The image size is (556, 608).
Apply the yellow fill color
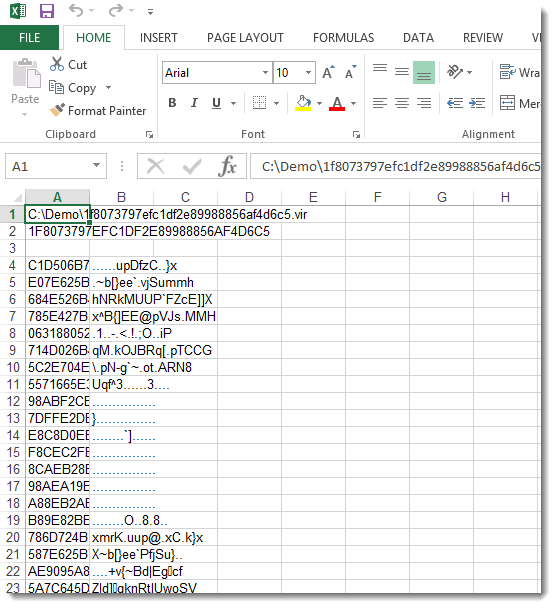303,103
